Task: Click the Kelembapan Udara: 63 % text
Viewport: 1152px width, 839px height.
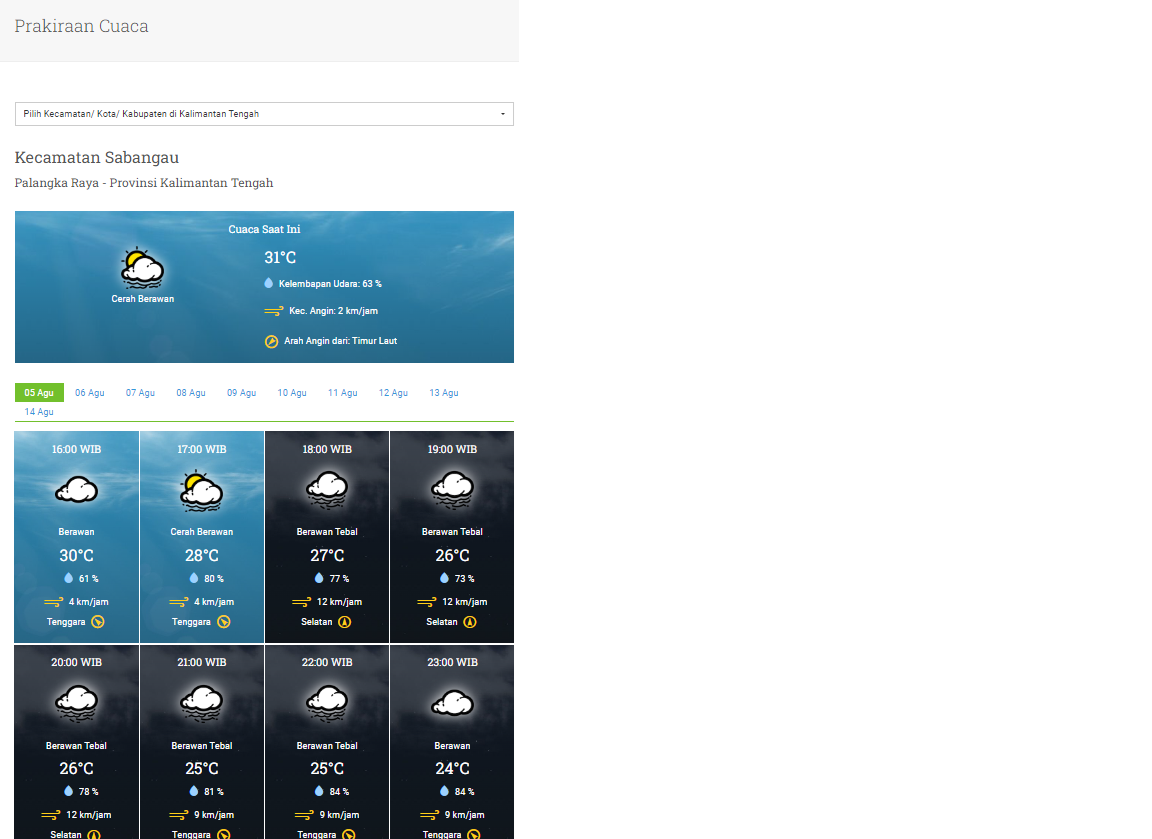Action: coord(330,284)
